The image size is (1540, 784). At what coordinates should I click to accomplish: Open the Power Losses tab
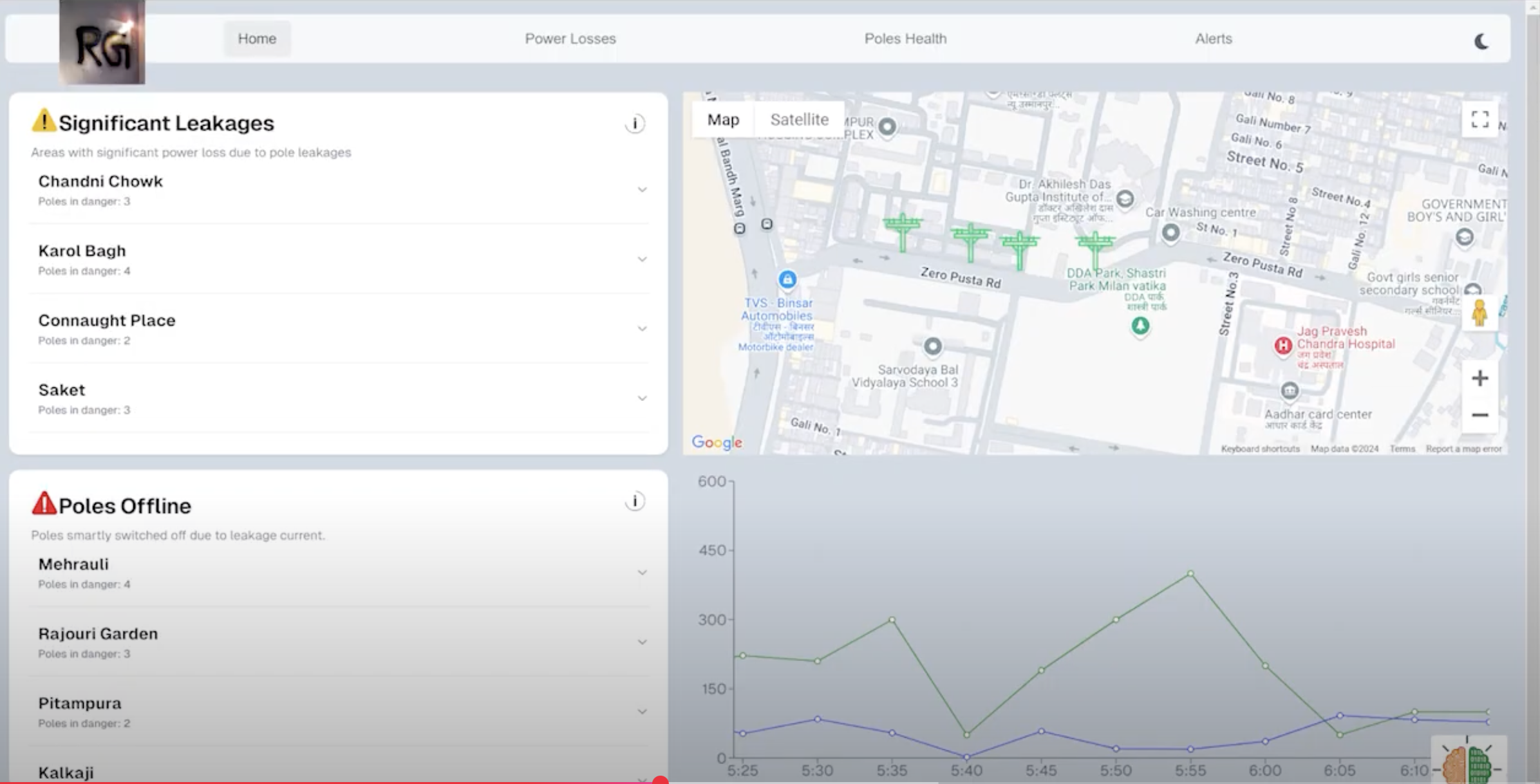pos(570,39)
